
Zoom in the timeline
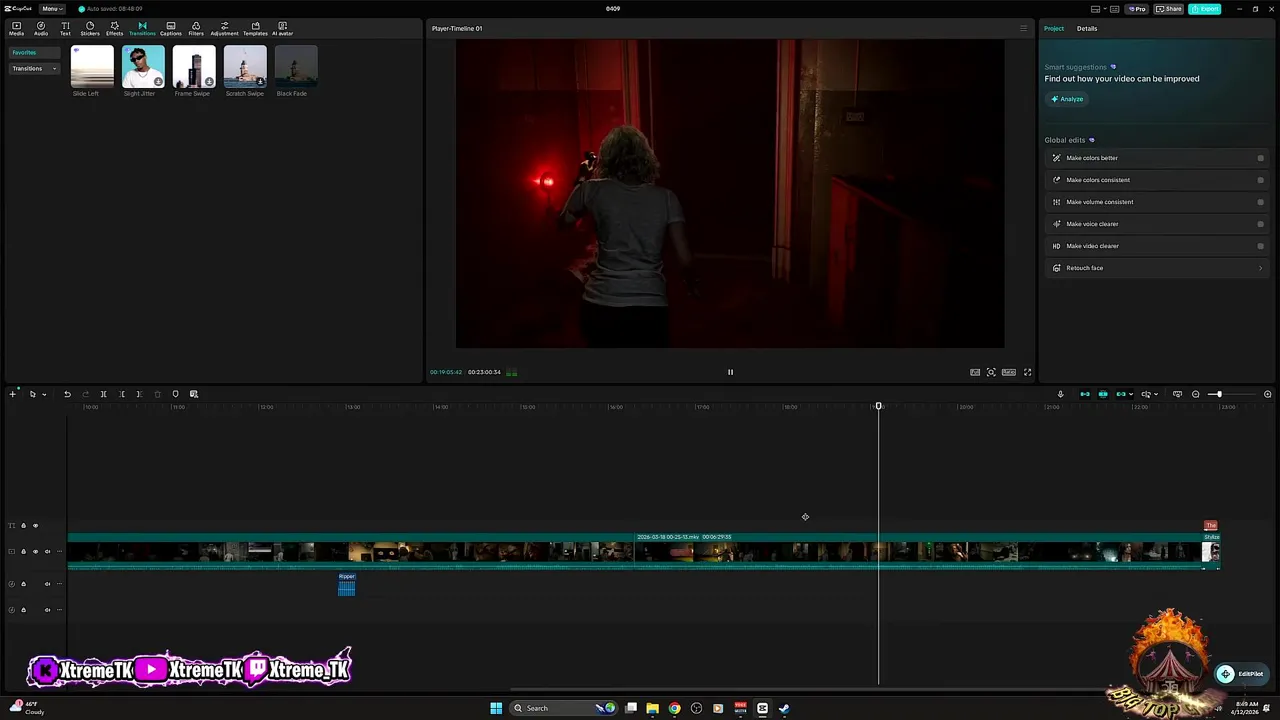click(x=1267, y=394)
